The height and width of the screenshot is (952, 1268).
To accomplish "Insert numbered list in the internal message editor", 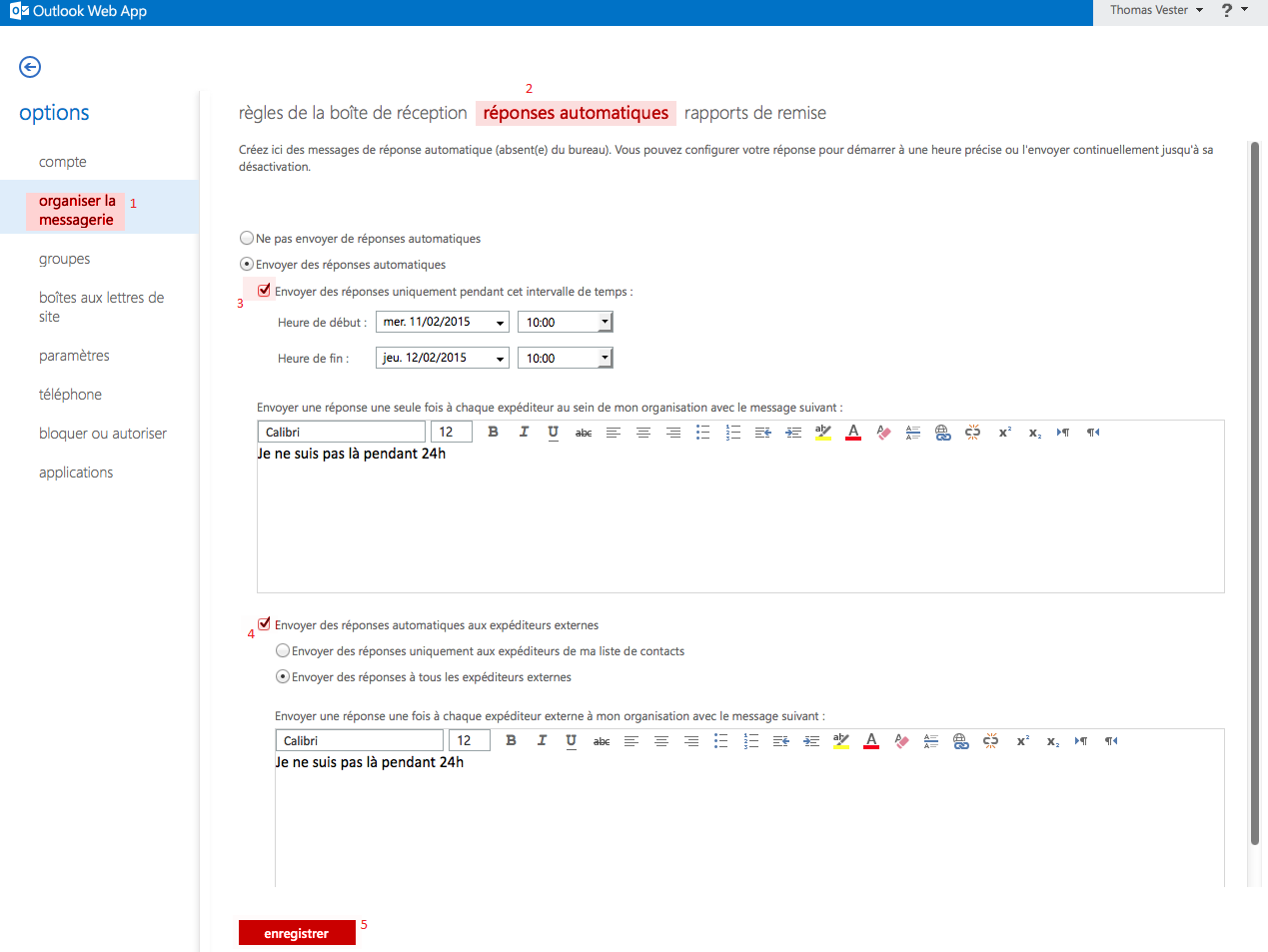I will tap(733, 433).
